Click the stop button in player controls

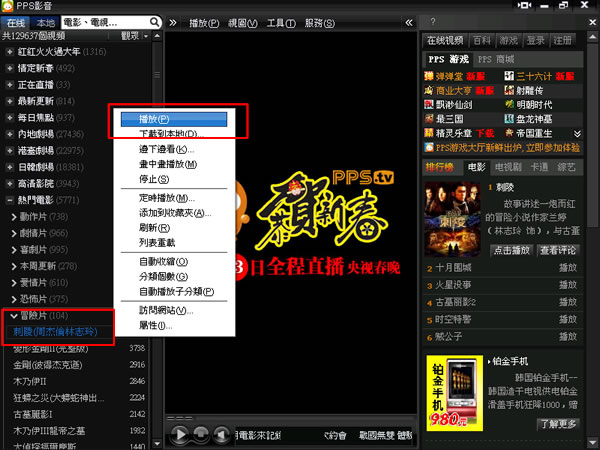(x=201, y=434)
